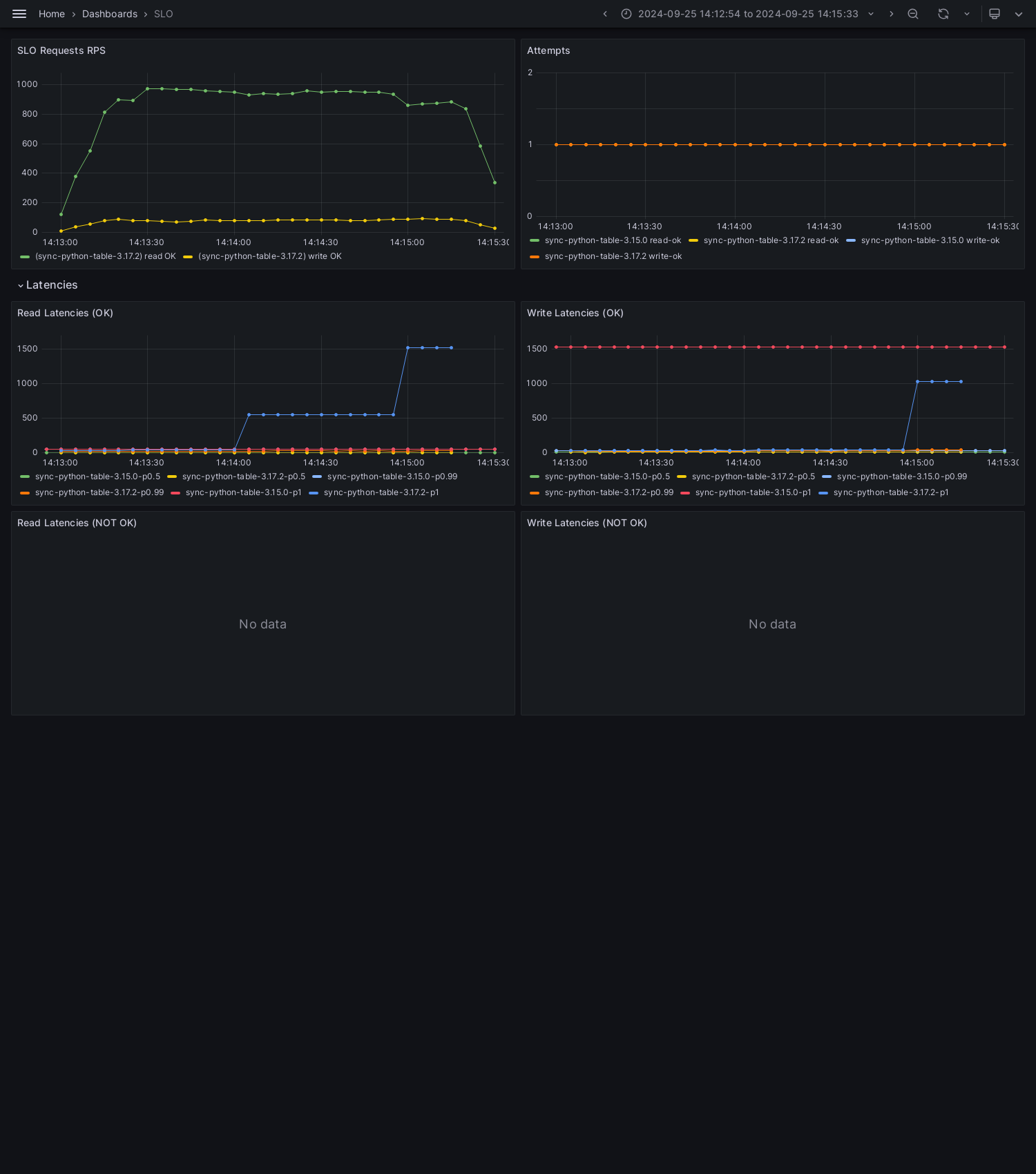Click 3.15.0-p1 label in Read Latencies legend
The image size is (1036, 1174).
point(244,492)
